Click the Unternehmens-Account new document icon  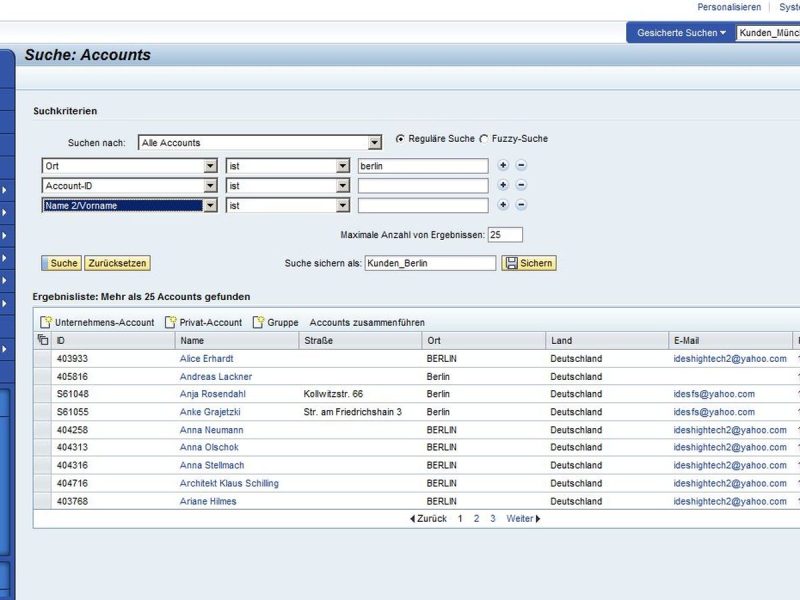(46, 322)
